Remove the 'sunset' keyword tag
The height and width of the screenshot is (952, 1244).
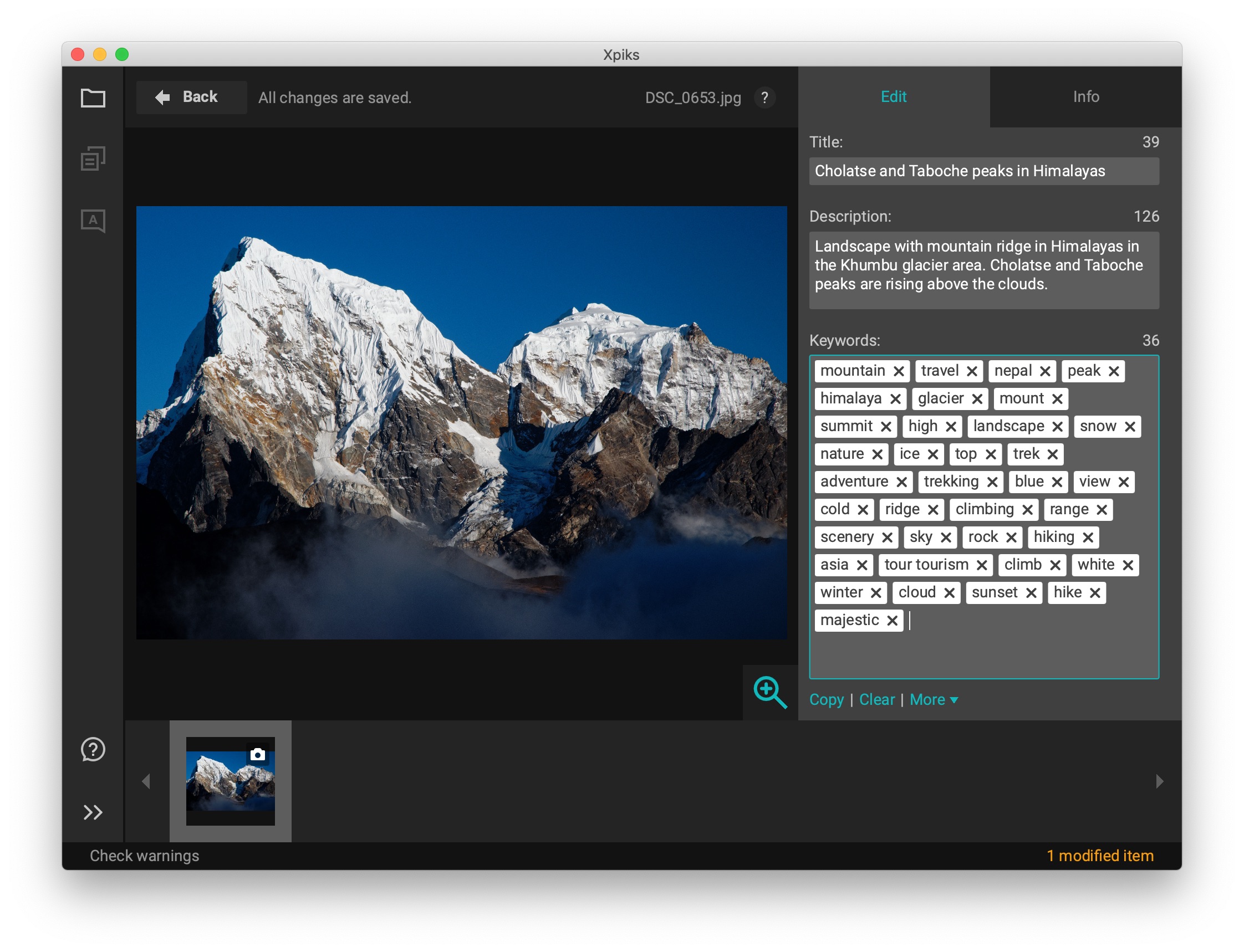coord(1032,593)
